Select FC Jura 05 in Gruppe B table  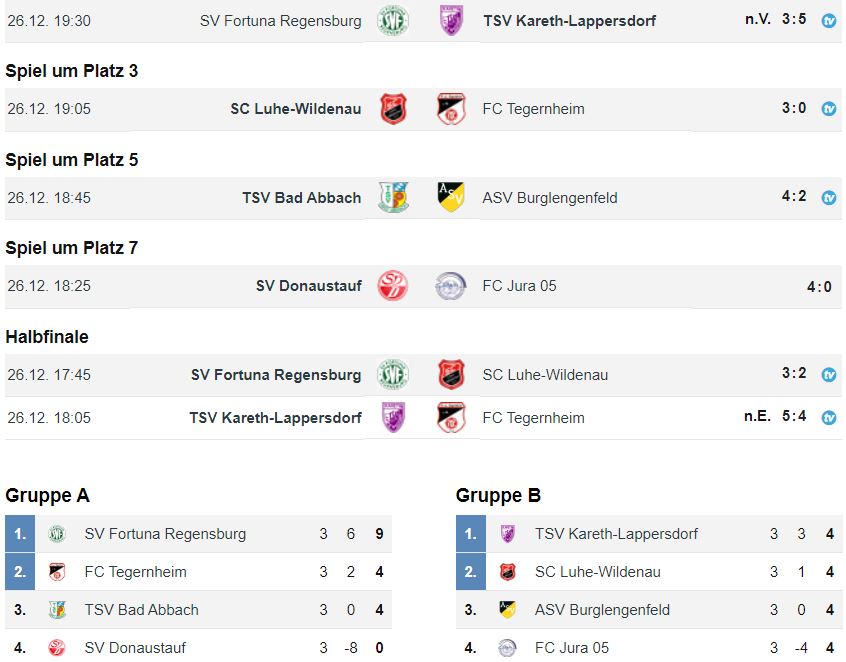point(572,647)
